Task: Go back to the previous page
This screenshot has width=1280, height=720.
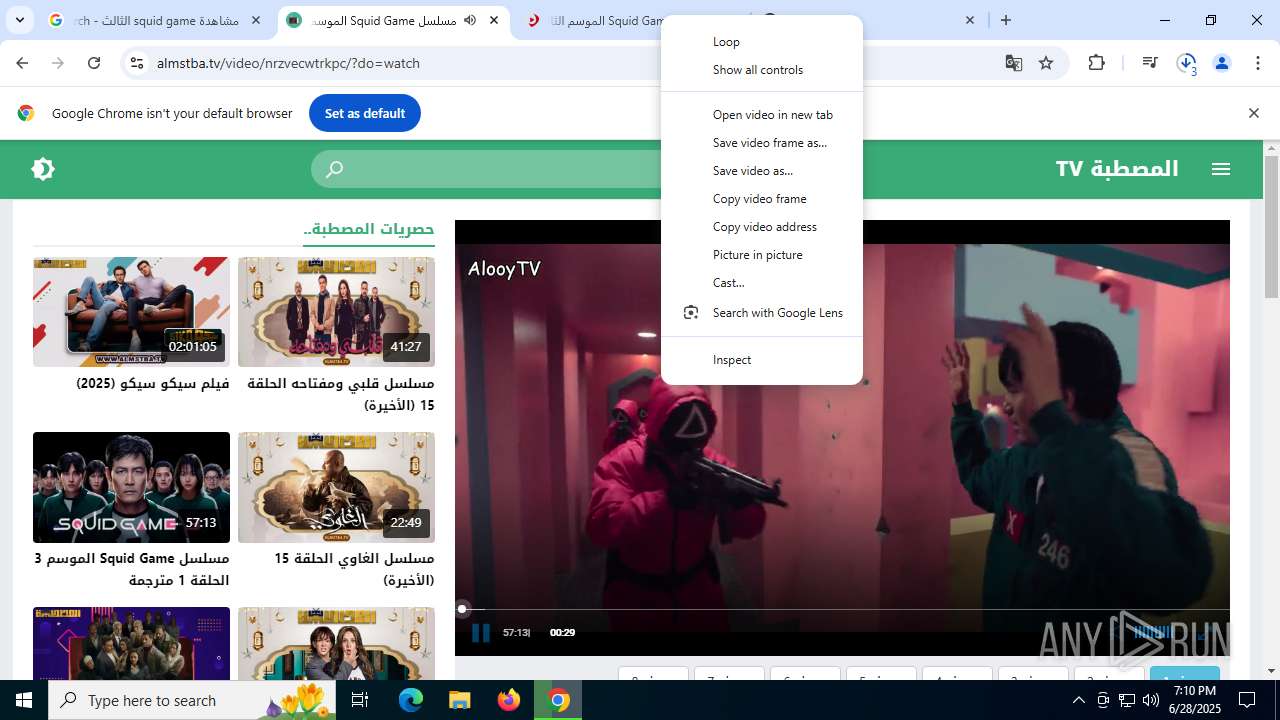Action: pyautogui.click(x=22, y=63)
